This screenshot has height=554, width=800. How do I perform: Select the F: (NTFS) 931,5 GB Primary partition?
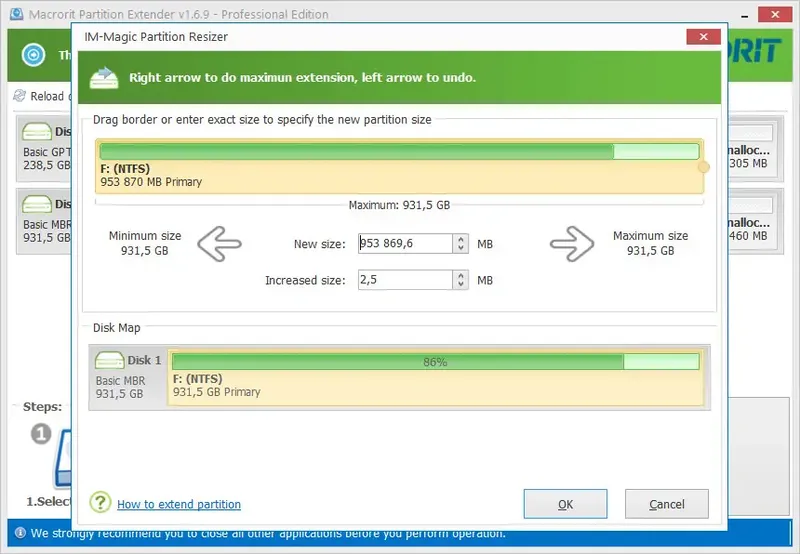(x=436, y=378)
